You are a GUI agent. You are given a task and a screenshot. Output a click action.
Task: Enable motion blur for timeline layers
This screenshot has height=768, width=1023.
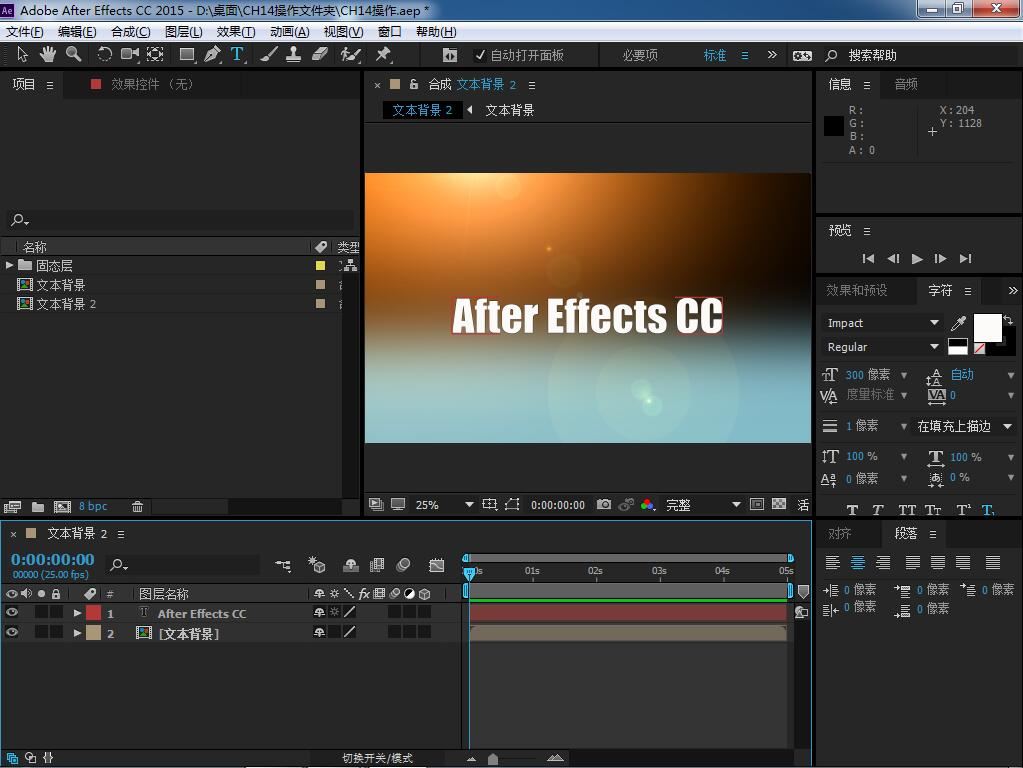[x=403, y=565]
